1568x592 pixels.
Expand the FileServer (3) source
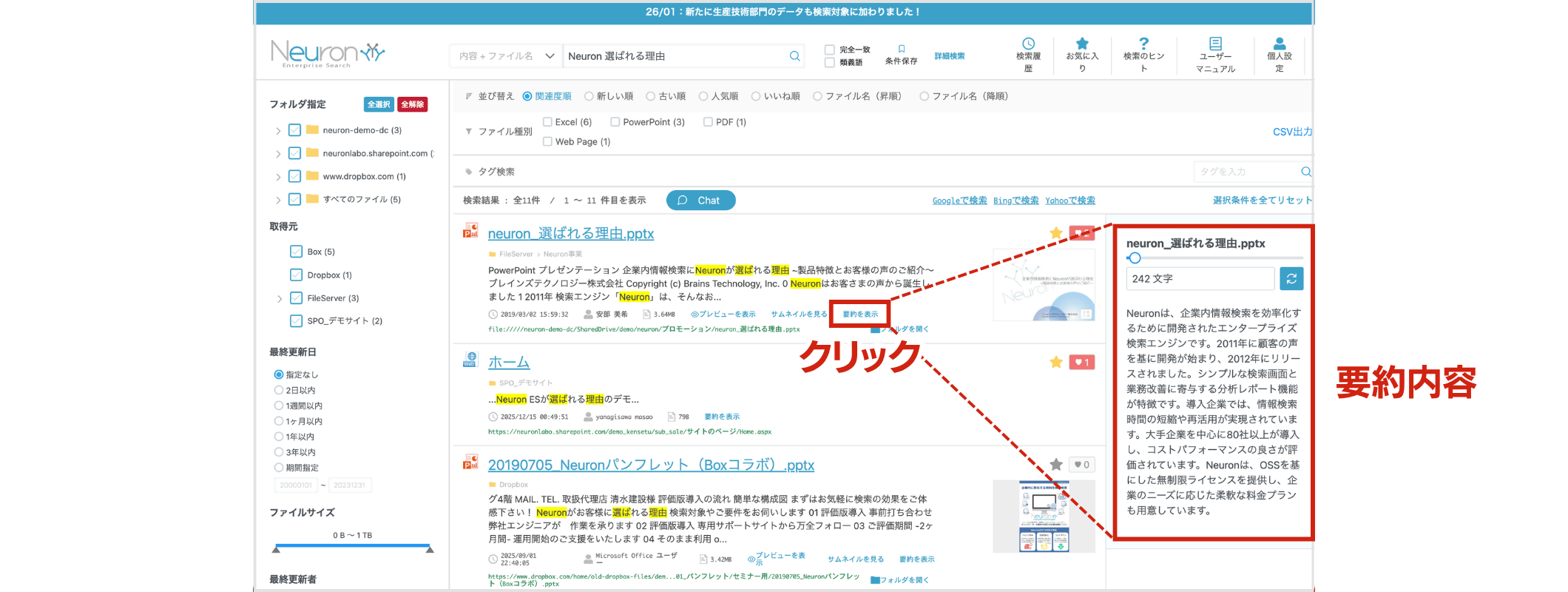coord(280,299)
